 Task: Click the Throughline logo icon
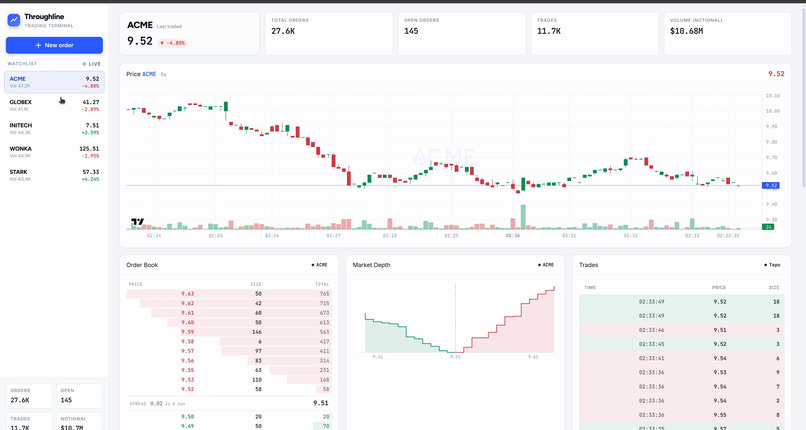click(14, 20)
